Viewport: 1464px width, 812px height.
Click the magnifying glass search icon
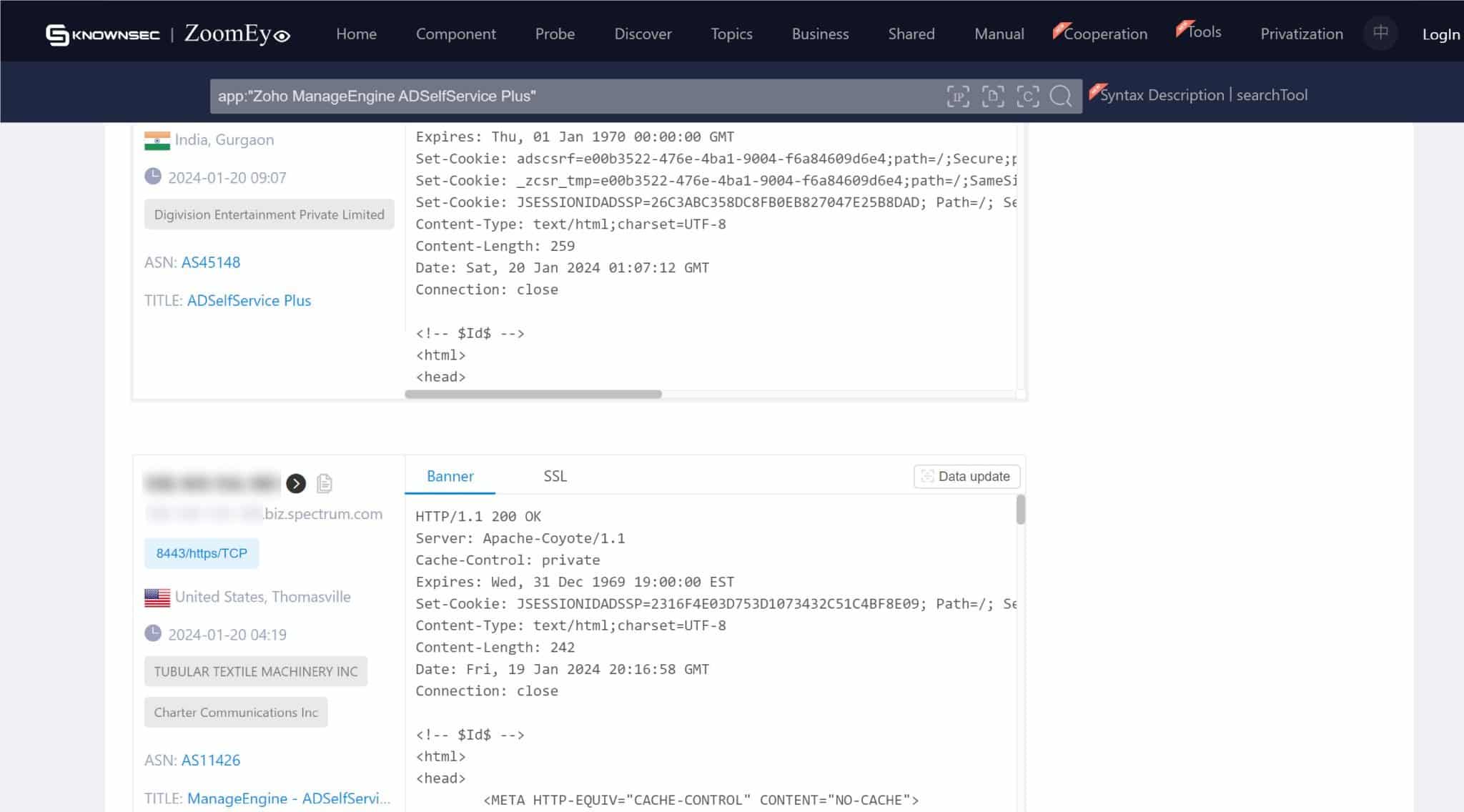[x=1061, y=96]
